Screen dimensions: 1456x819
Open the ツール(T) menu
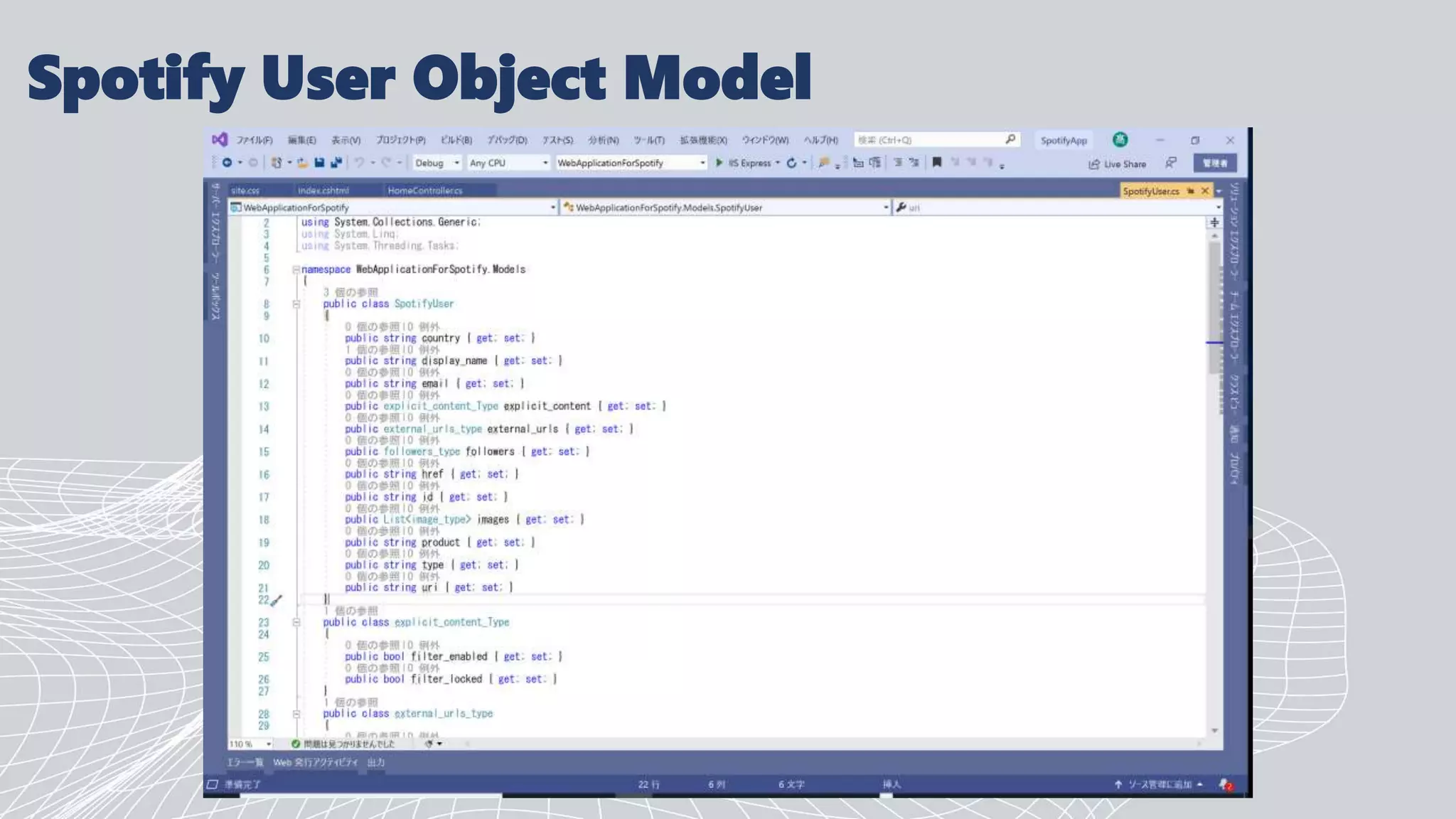tap(648, 140)
